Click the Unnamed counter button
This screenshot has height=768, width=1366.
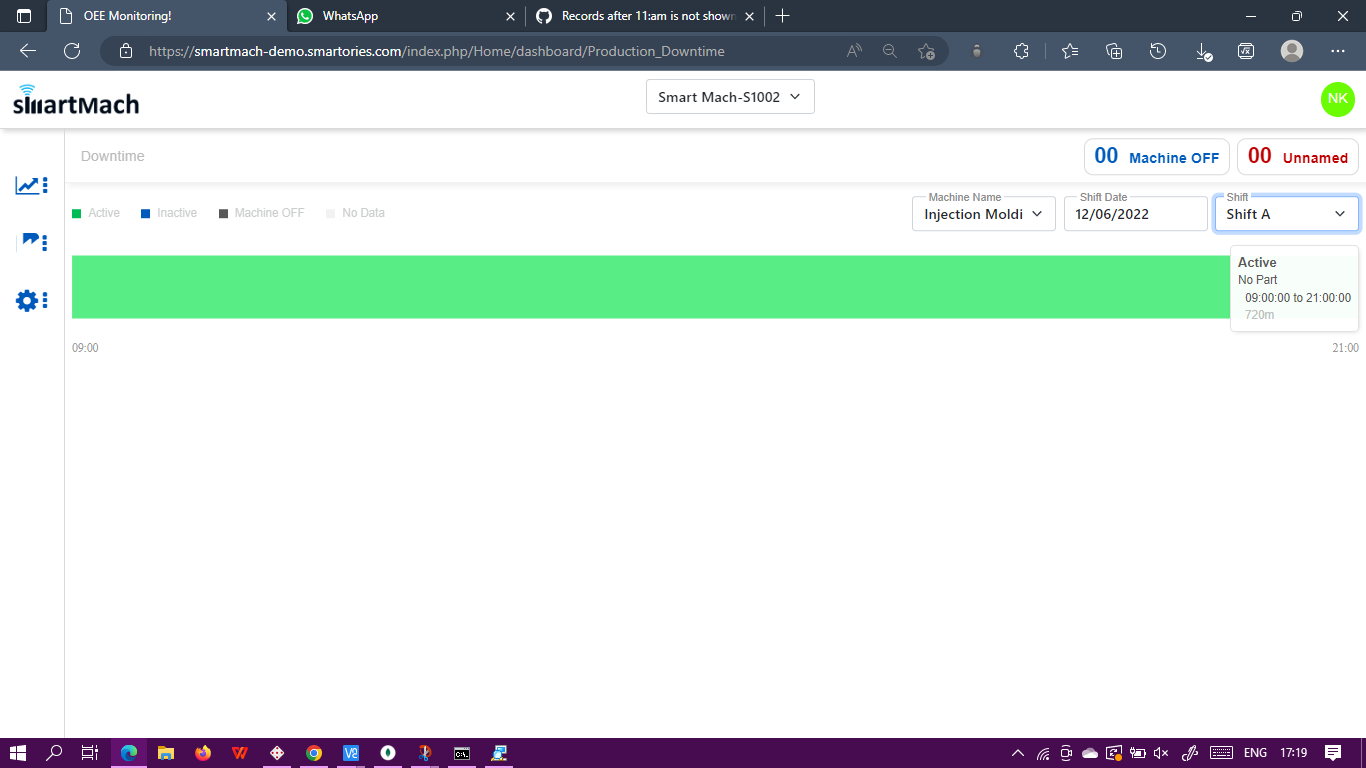coord(1297,156)
